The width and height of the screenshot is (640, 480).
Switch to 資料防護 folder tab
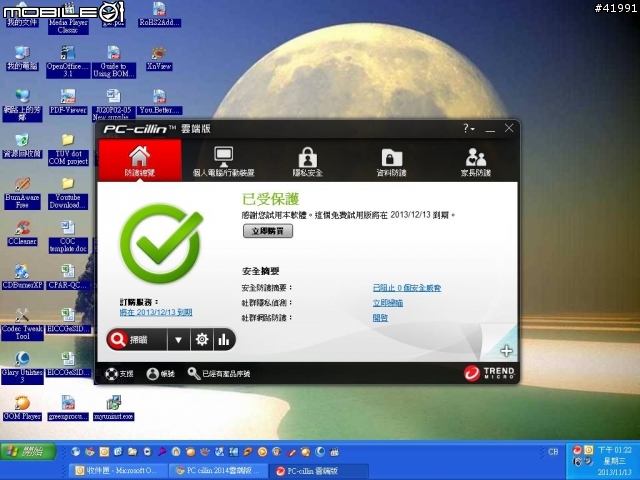tap(391, 161)
